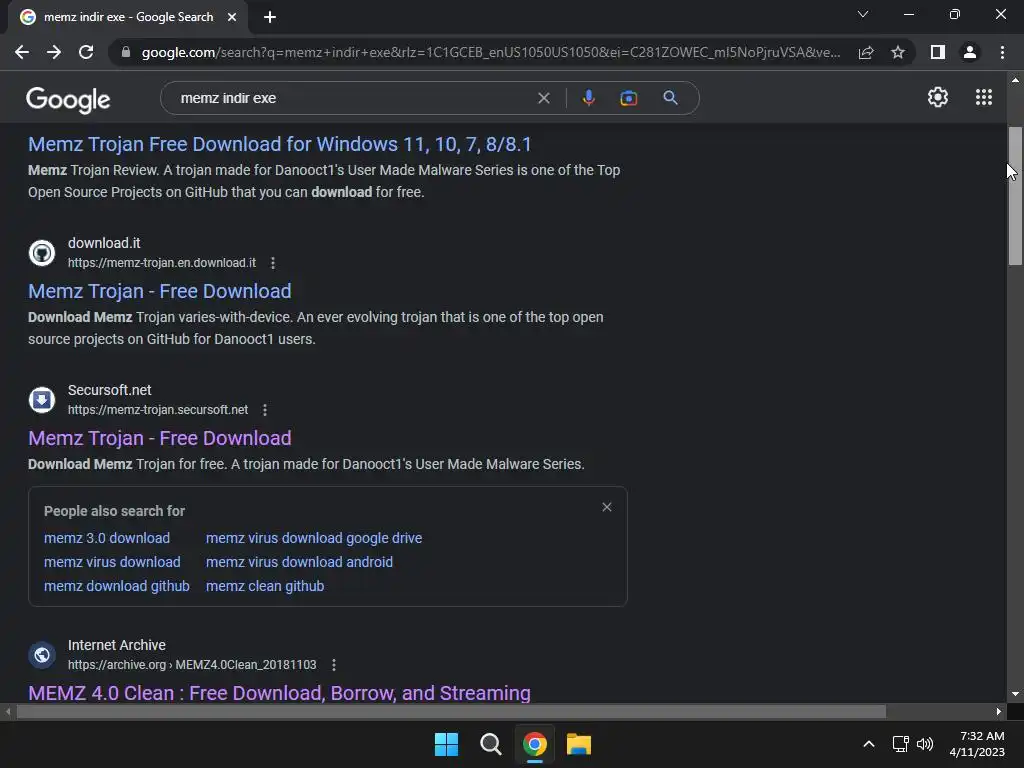Open the tab search dropdown arrow
1024x768 pixels.
[863, 14]
